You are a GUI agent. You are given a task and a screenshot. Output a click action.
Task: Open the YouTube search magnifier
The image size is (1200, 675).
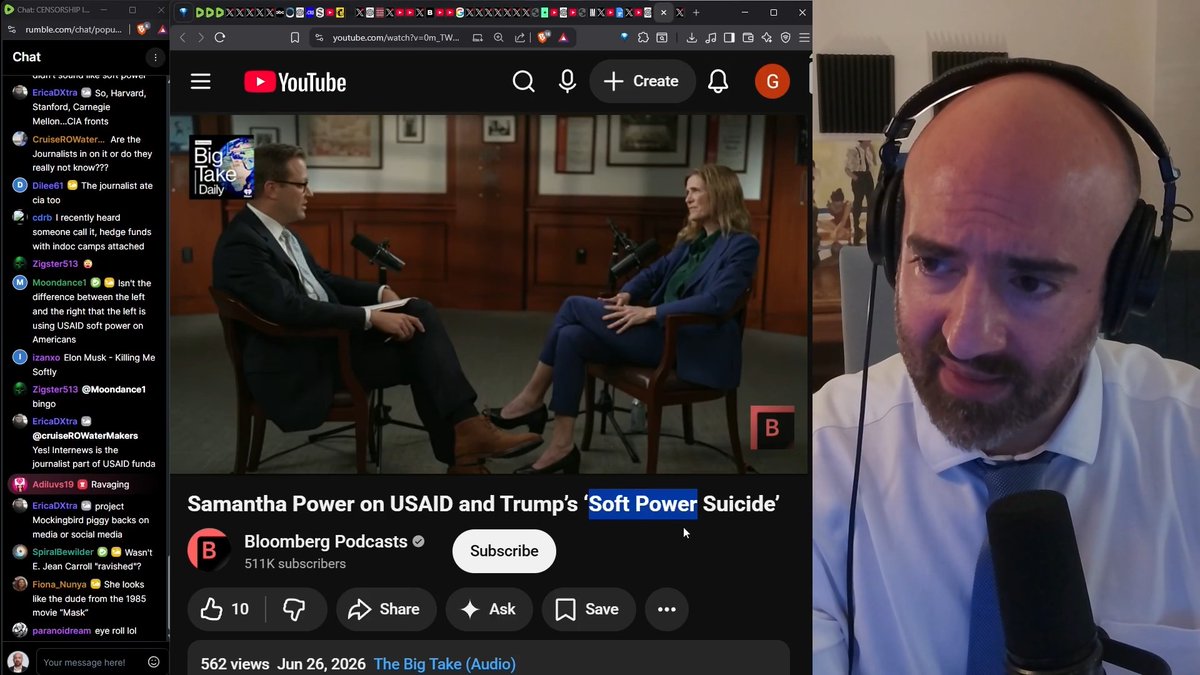523,81
